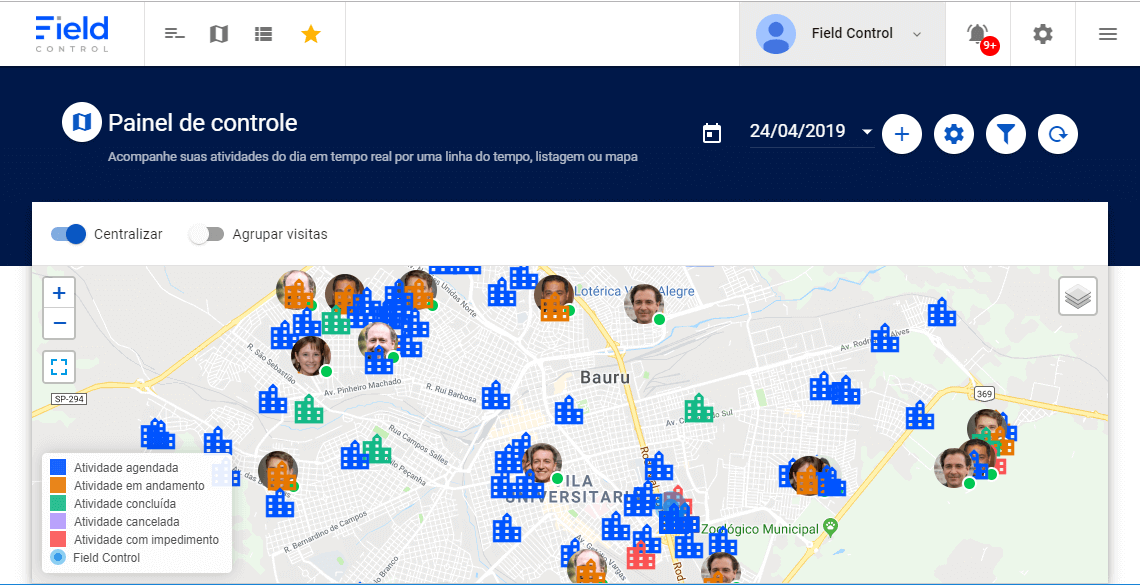Image resolution: width=1140 pixels, height=585 pixels.
Task: Click the Bauru city label on map
Action: pyautogui.click(x=605, y=378)
